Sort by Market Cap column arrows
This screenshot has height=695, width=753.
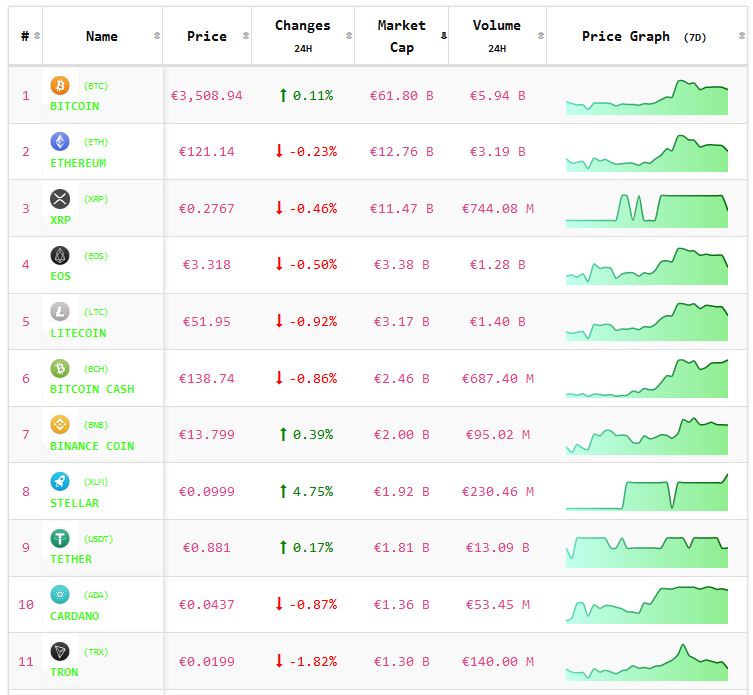443,36
